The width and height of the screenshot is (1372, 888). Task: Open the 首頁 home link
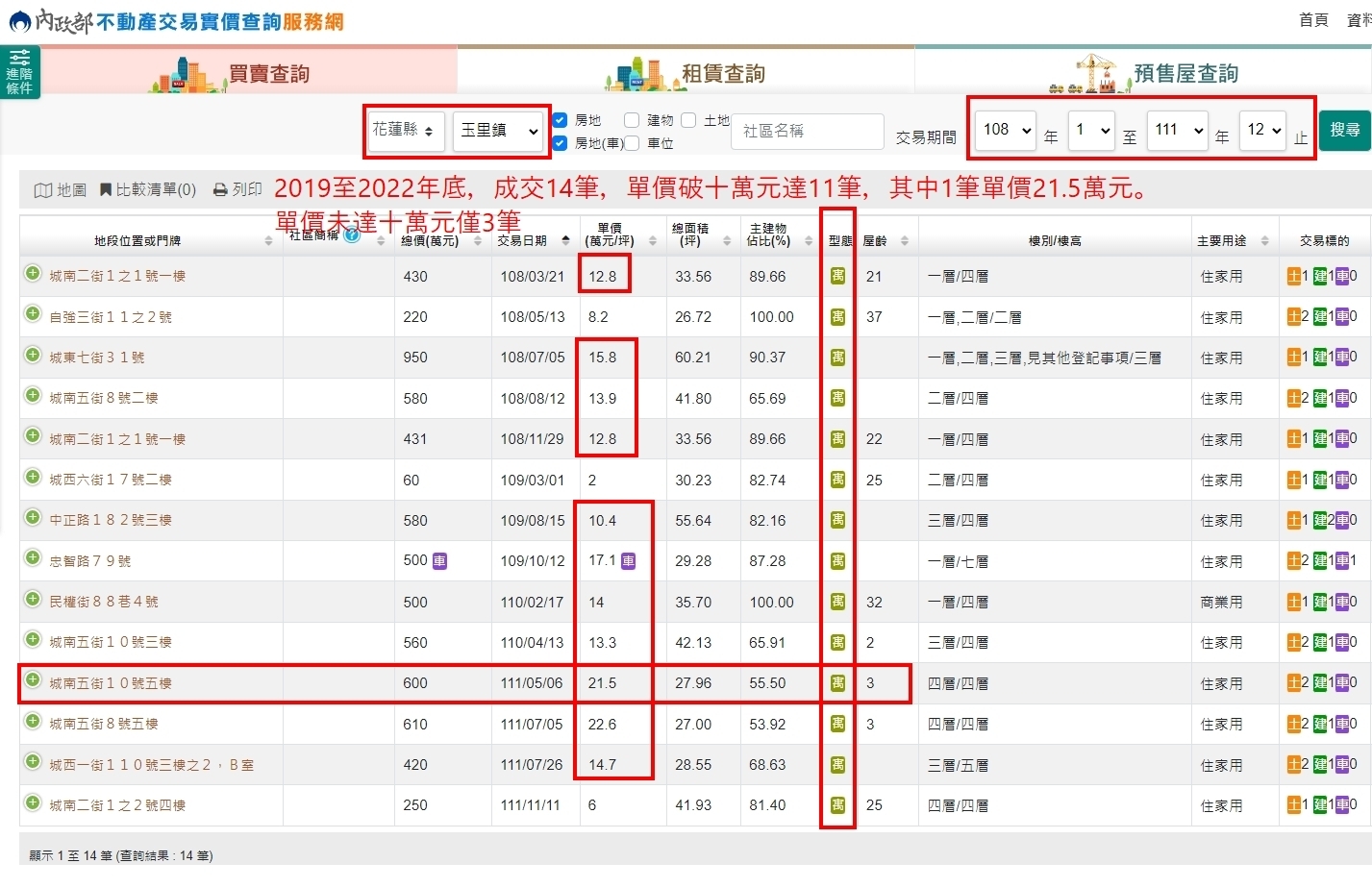pos(1313,19)
